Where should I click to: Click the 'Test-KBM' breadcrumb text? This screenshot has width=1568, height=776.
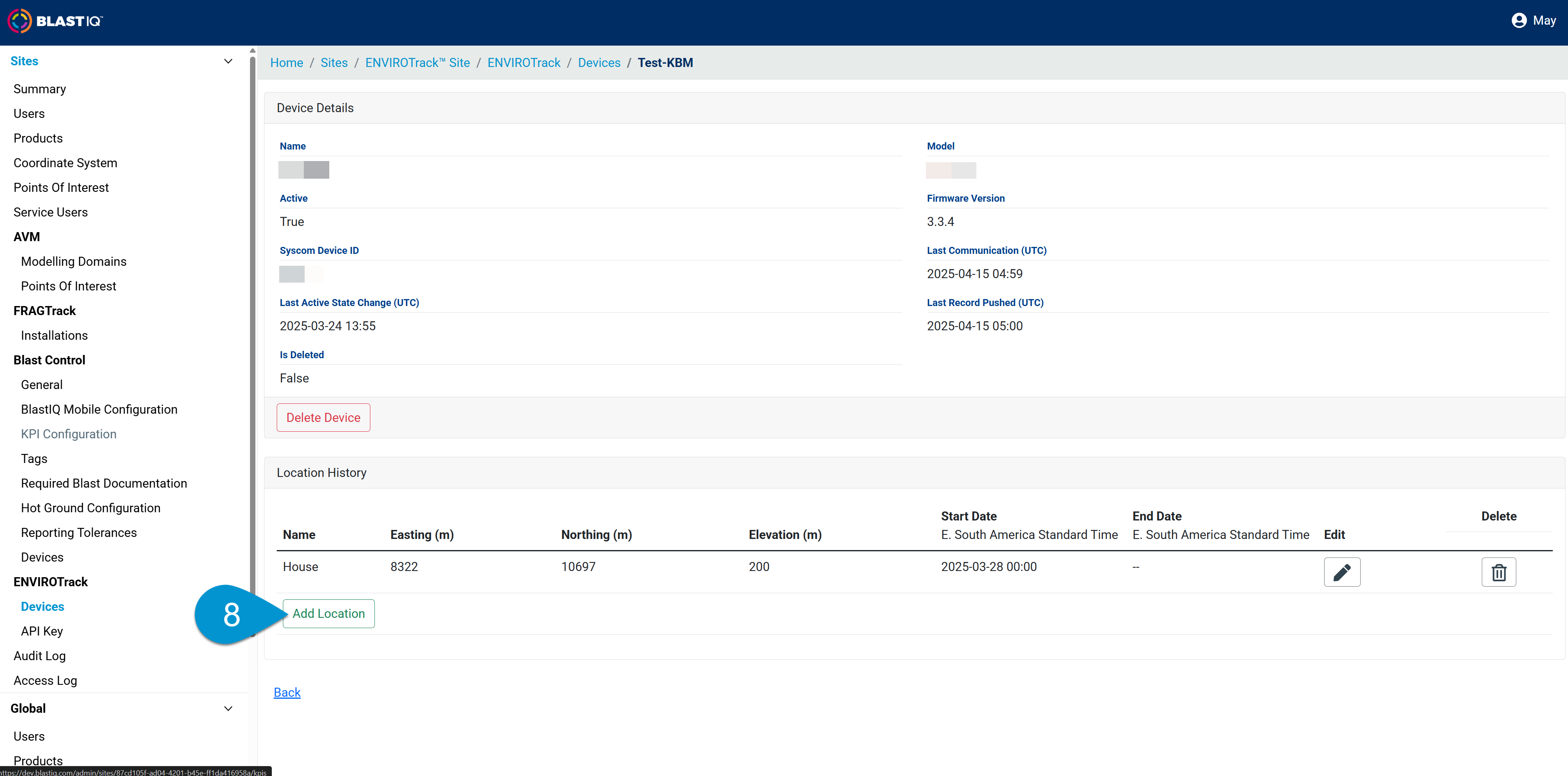(x=665, y=63)
